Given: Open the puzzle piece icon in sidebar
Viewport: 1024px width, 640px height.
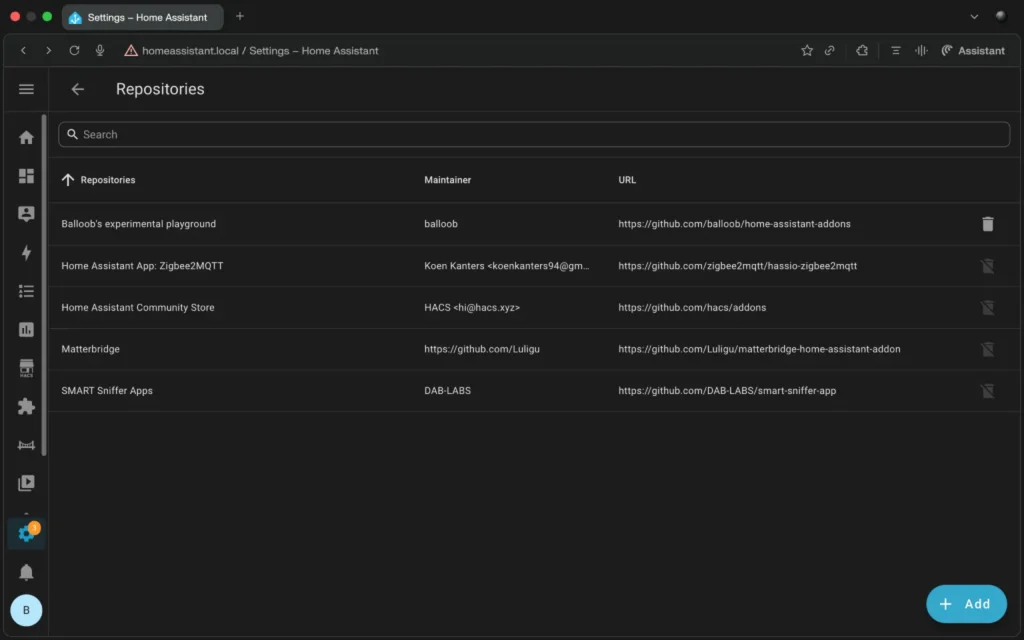Looking at the screenshot, I should (x=26, y=406).
